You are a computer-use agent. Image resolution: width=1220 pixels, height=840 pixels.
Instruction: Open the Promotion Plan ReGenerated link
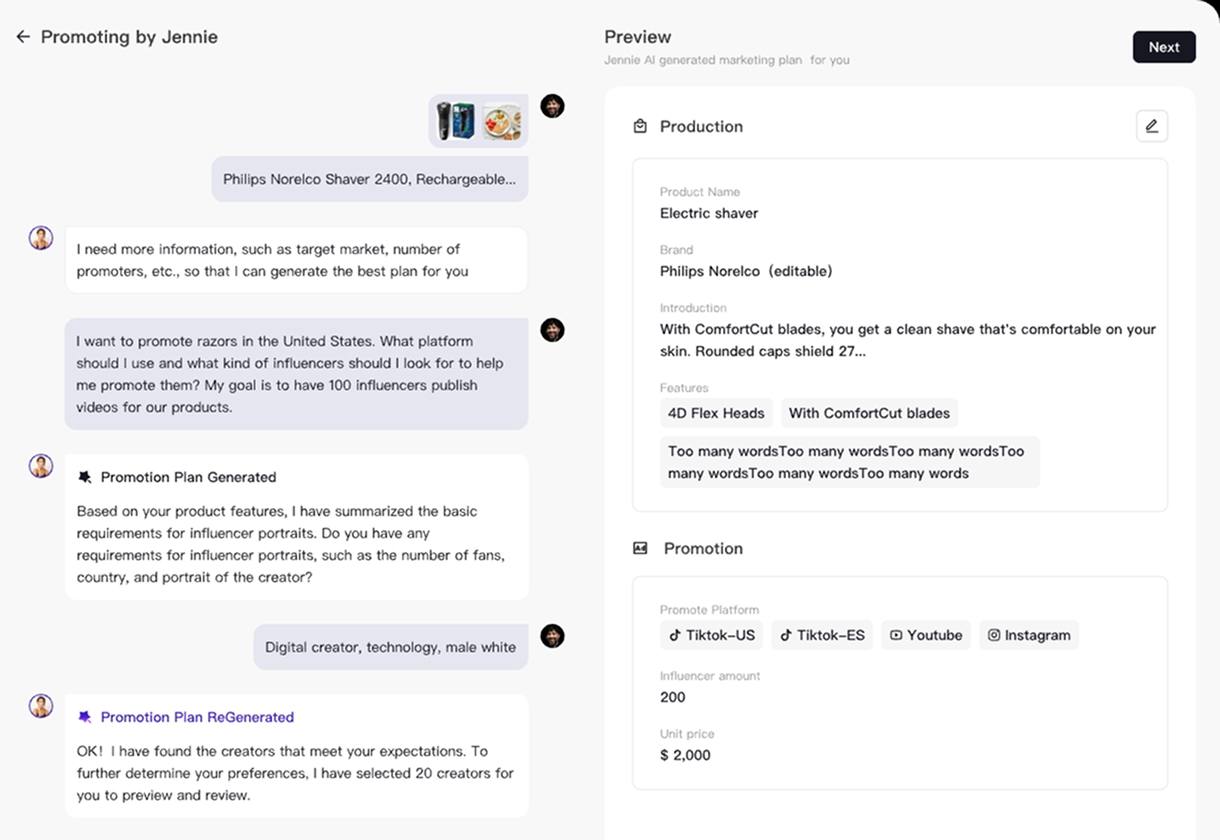click(197, 717)
